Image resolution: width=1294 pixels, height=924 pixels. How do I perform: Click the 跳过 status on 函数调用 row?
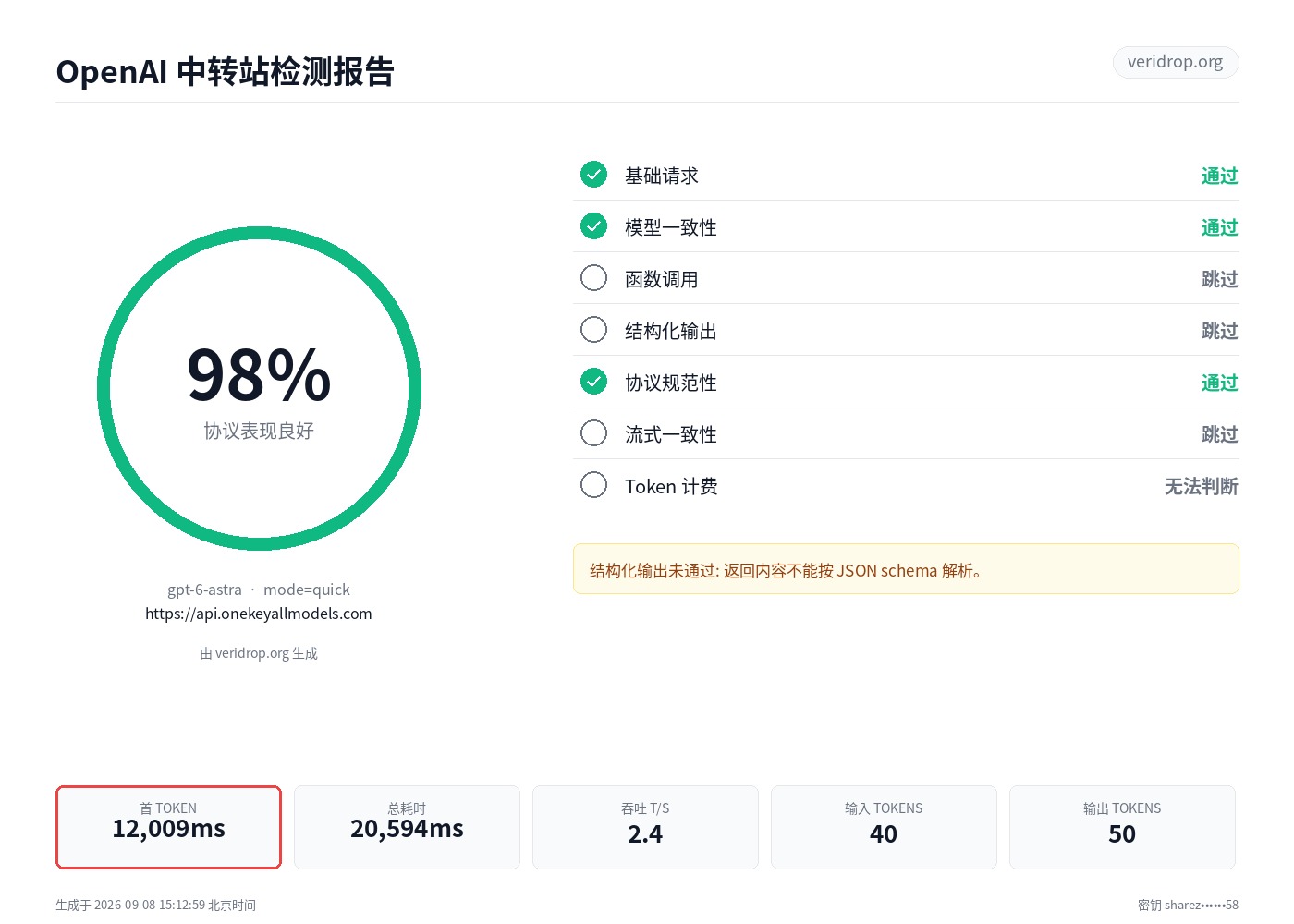pos(1219,279)
